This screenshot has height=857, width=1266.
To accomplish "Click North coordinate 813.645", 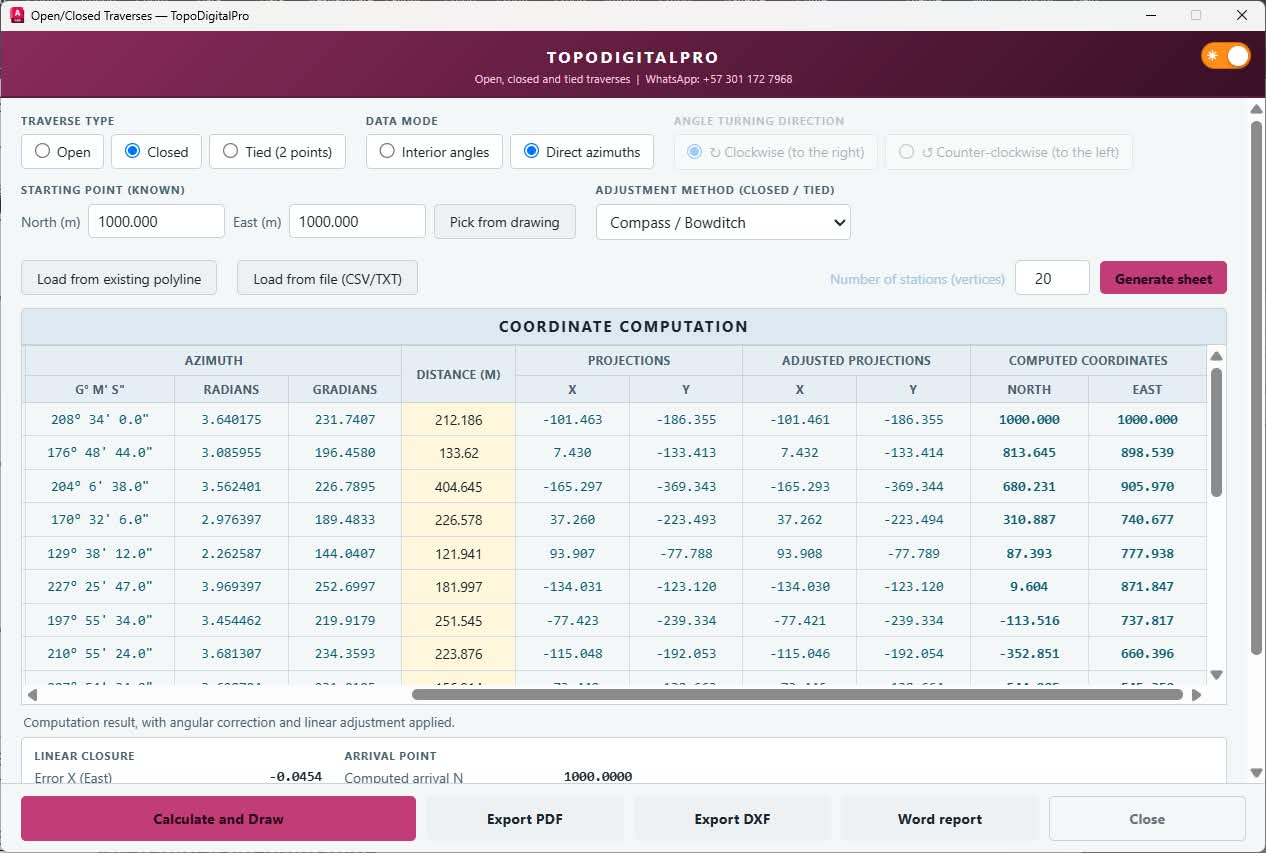I will (x=1029, y=453).
